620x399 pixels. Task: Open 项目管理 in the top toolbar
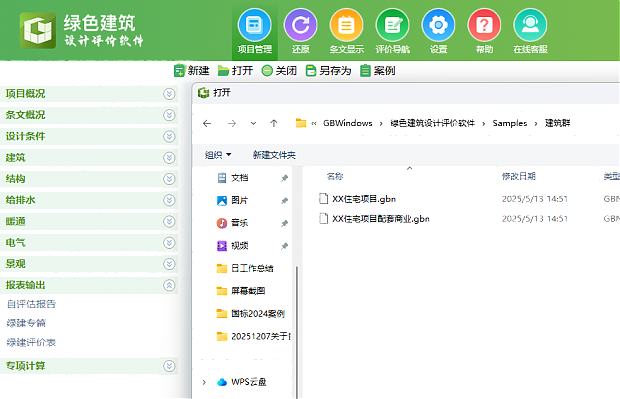255,32
